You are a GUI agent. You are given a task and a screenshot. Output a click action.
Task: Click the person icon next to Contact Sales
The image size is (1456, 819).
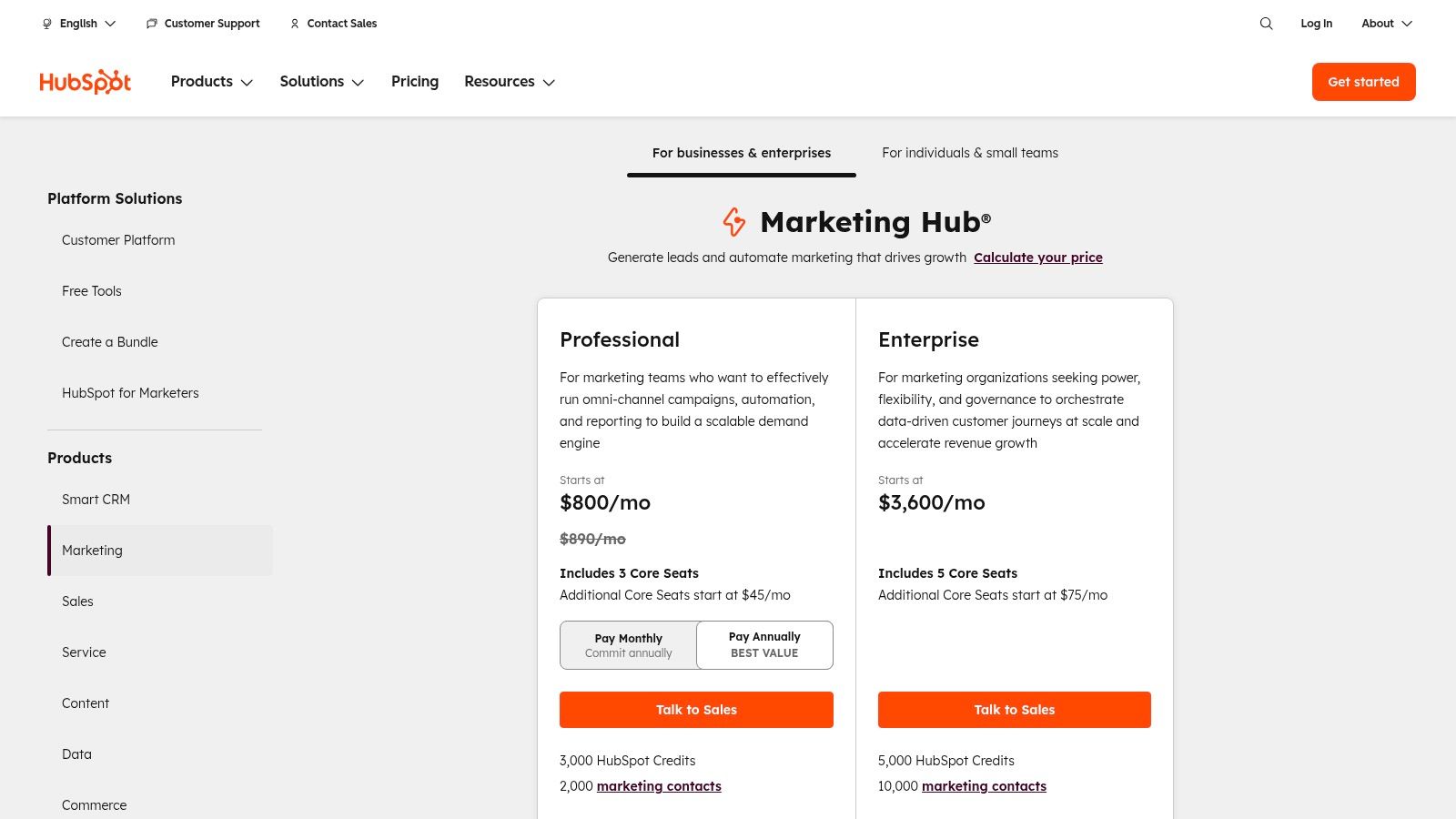[x=294, y=24]
